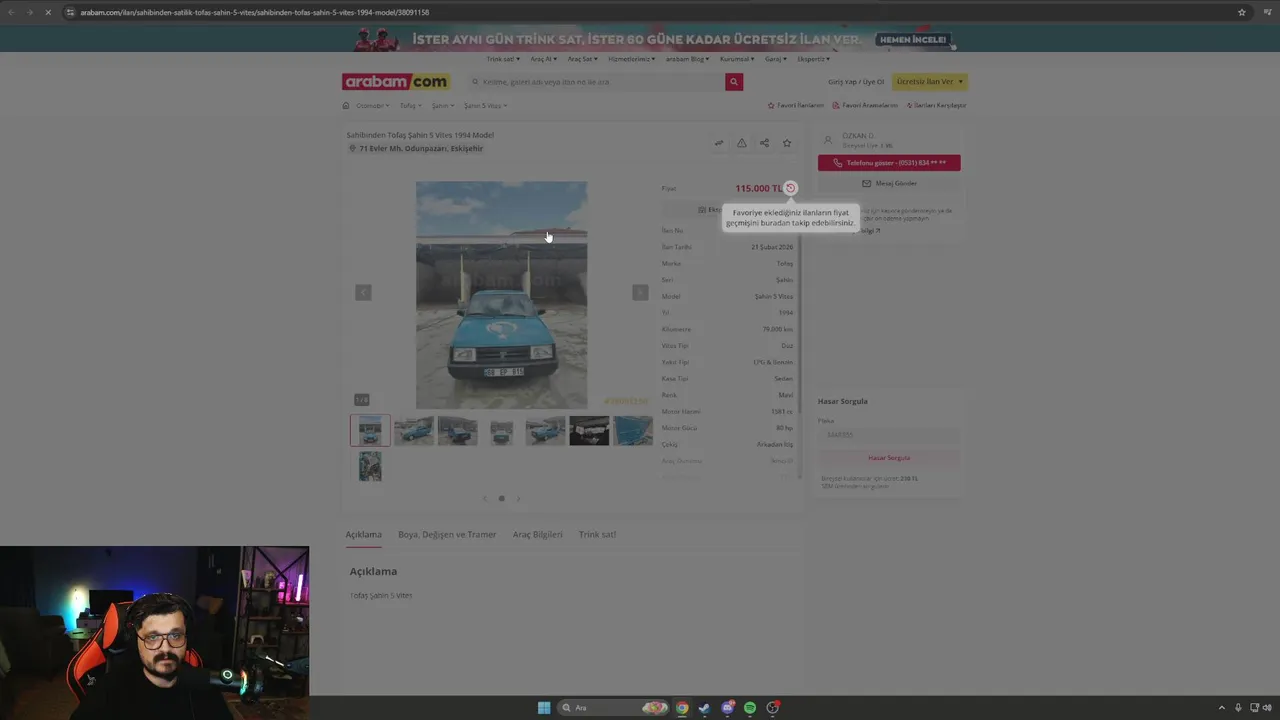The height and width of the screenshot is (720, 1280).
Task: Click the site search input field
Action: coord(597,82)
